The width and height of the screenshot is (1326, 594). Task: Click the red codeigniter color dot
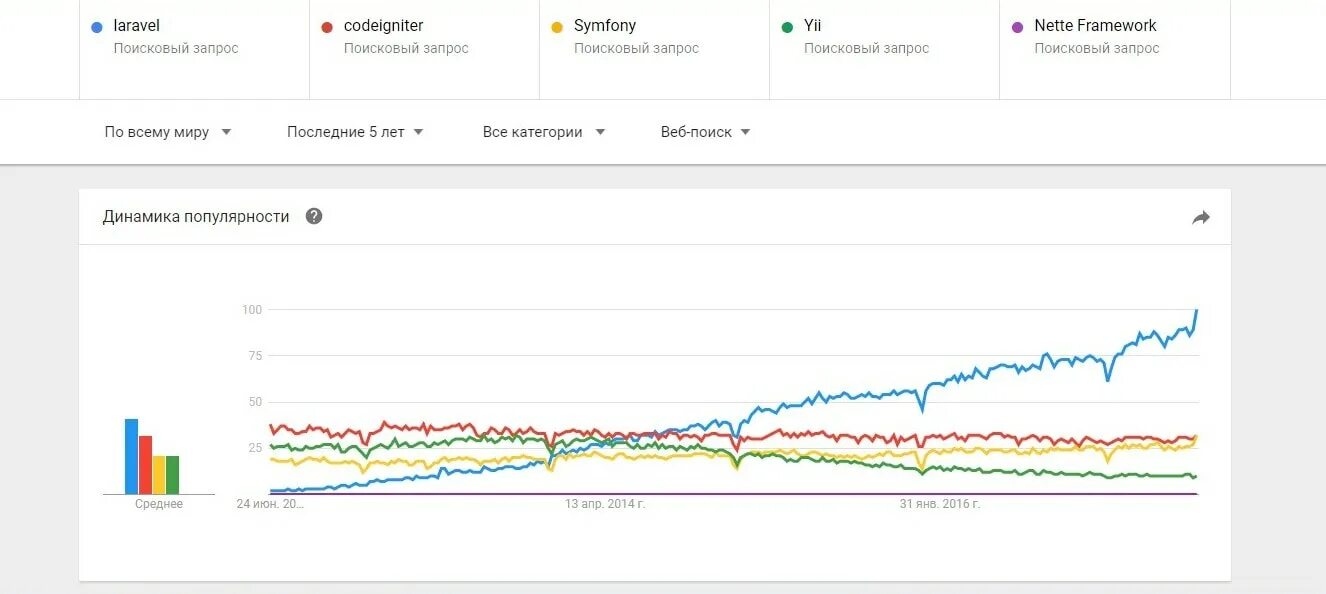tap(326, 27)
